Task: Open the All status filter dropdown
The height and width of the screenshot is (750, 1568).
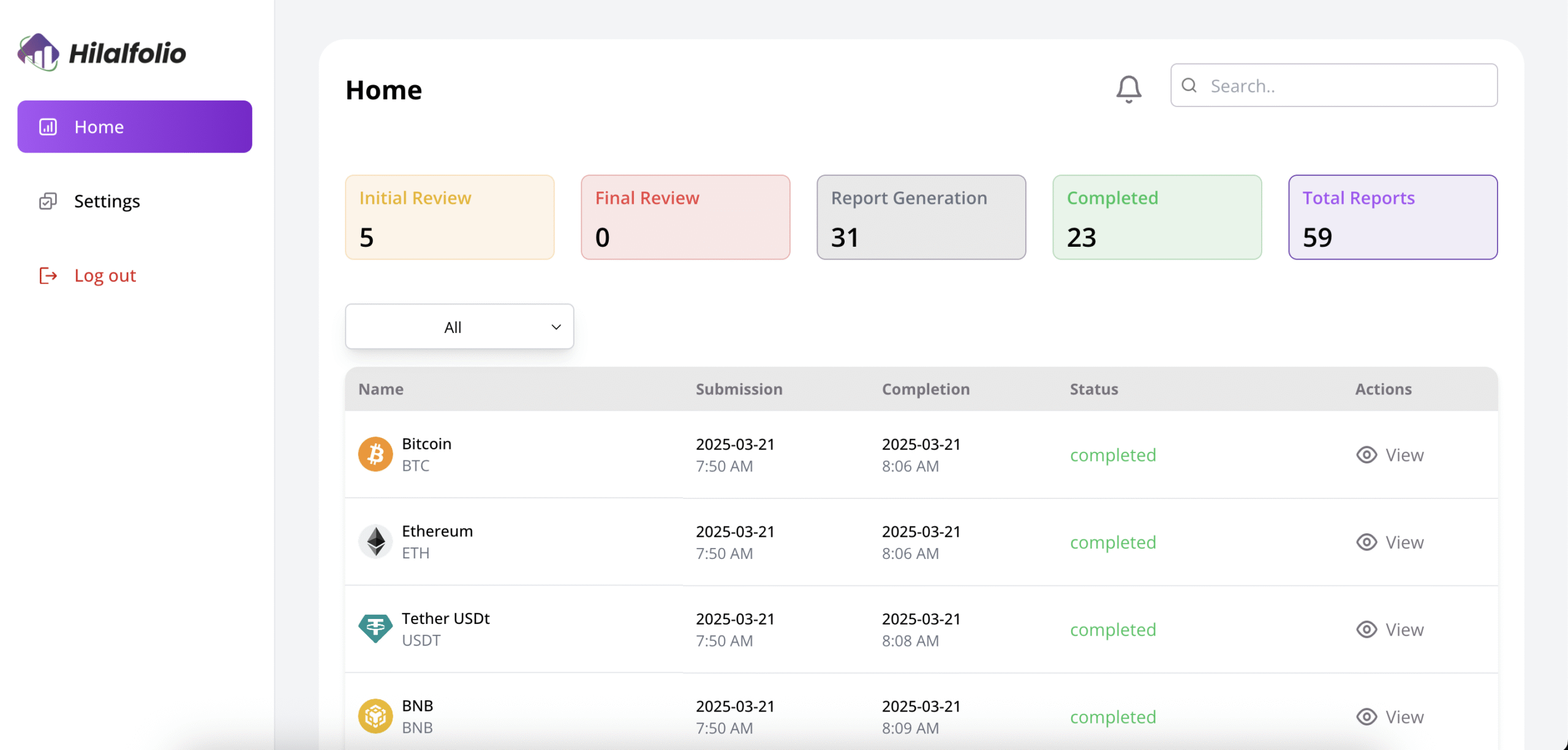Action: (x=459, y=326)
